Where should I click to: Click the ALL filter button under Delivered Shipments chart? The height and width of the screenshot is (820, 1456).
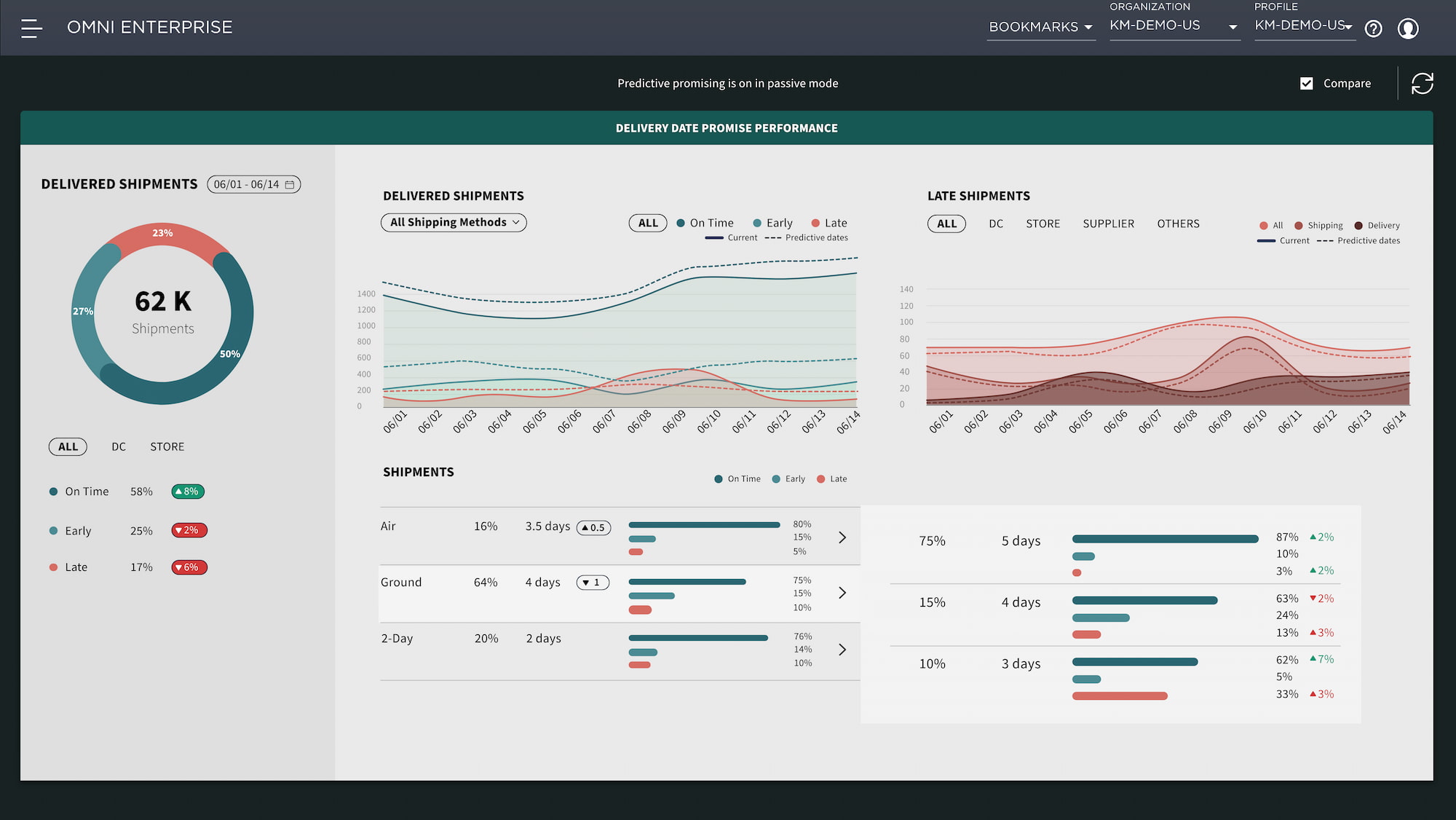(649, 222)
